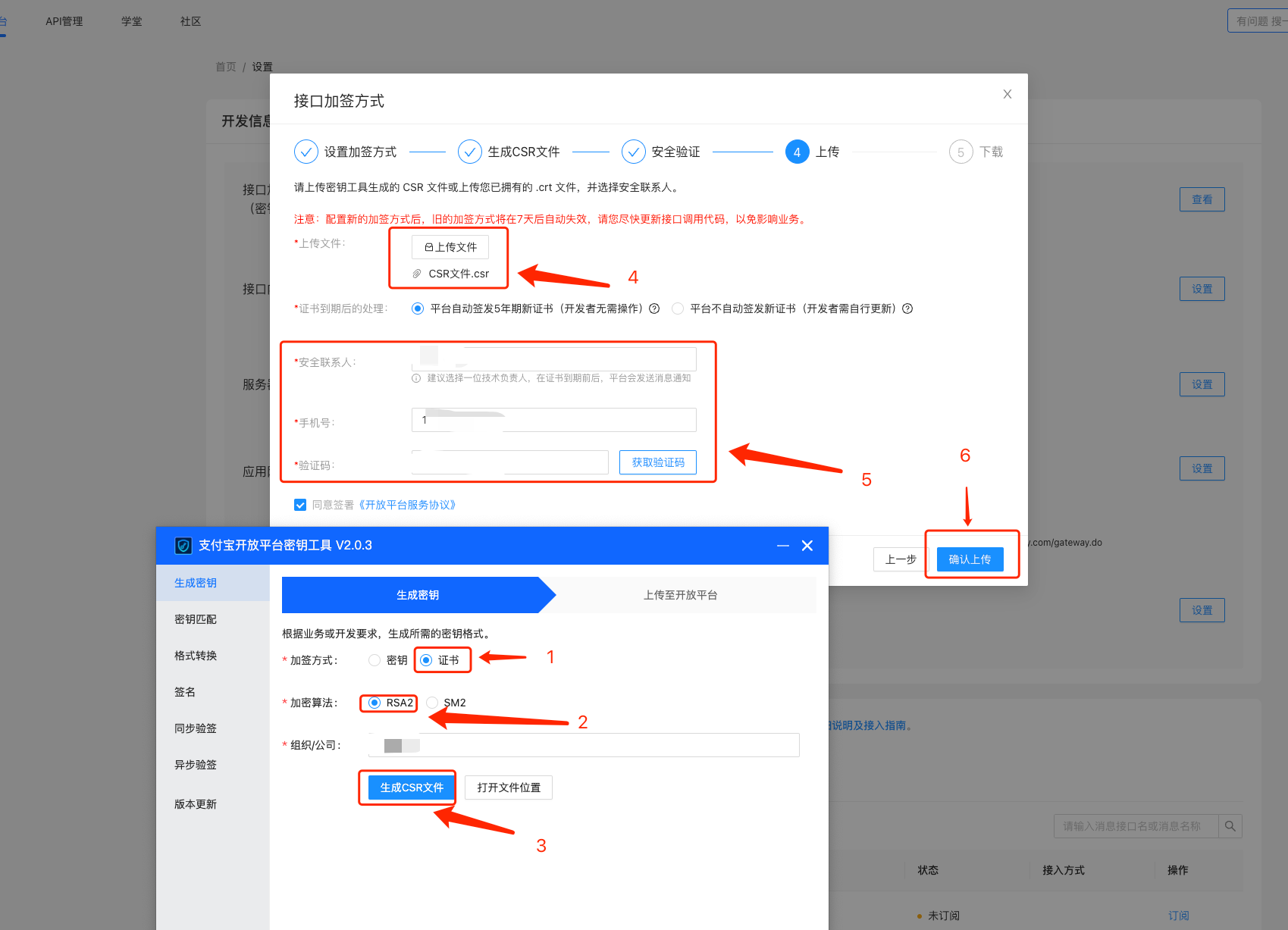Switch to 生成密钥 step tab

point(418,595)
